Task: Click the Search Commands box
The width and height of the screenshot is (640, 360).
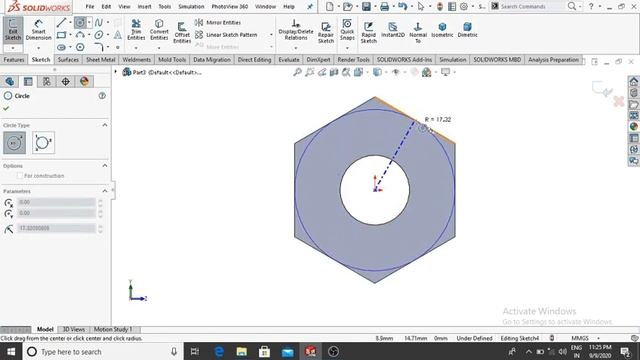Action: (528, 7)
